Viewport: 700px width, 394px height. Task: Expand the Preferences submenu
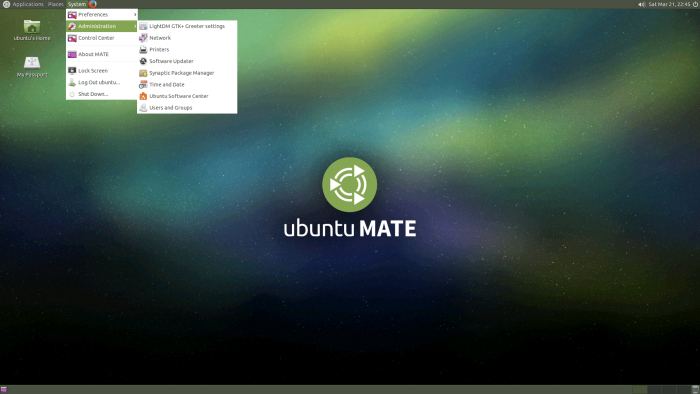click(102, 15)
